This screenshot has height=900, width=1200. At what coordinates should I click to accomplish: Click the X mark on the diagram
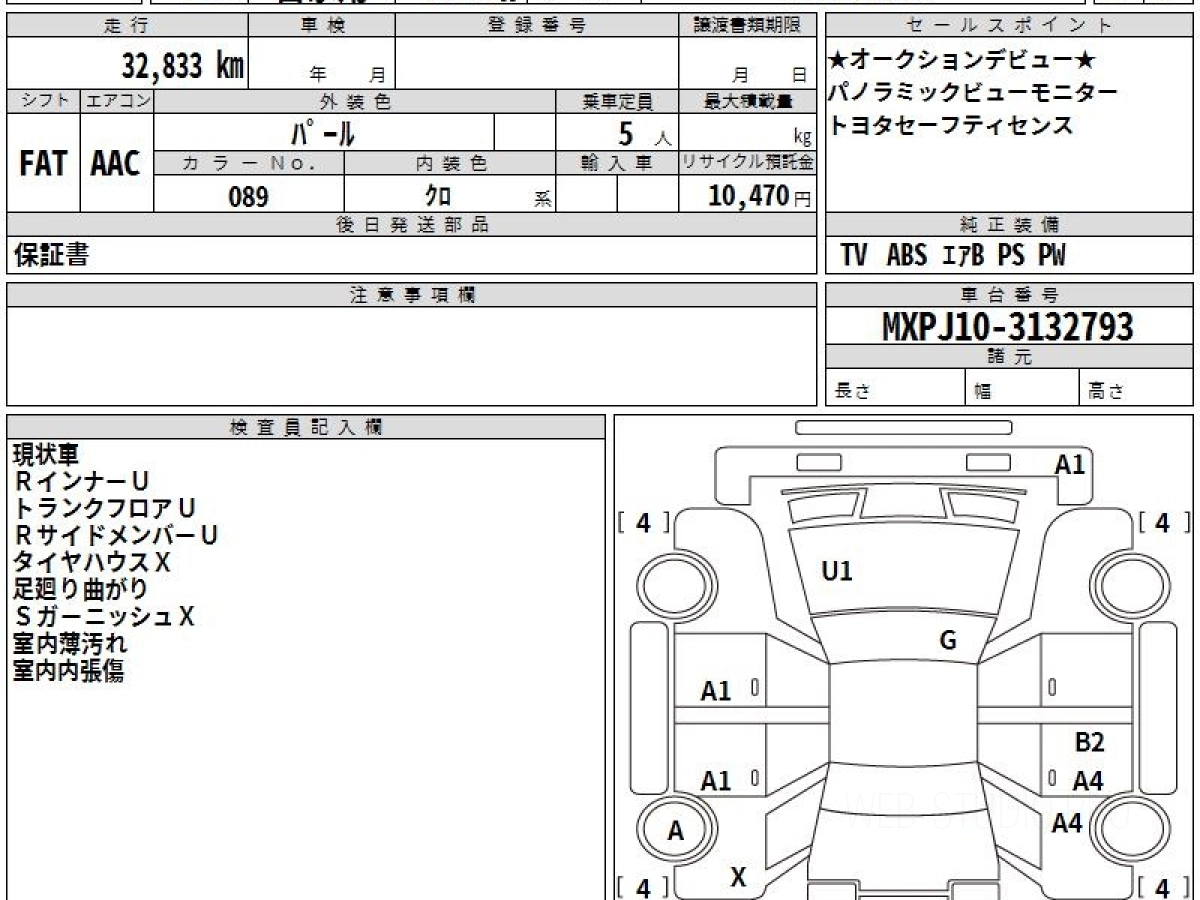tap(738, 878)
